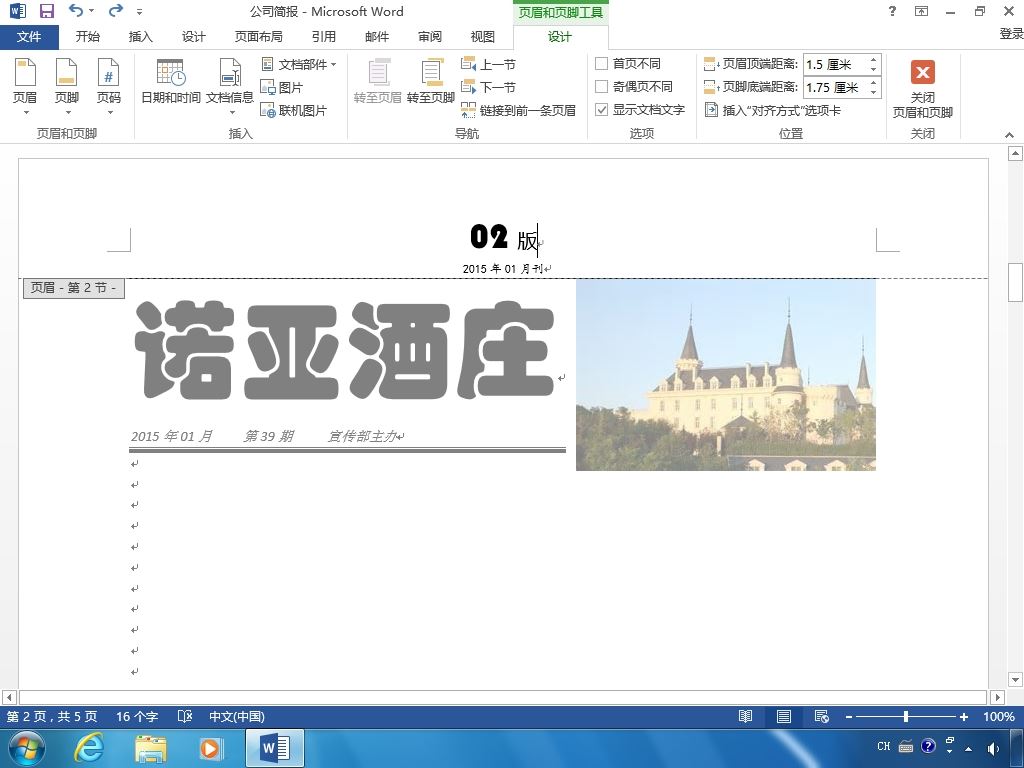Switch to the 视图 tab
Image resolution: width=1024 pixels, height=768 pixels.
pyautogui.click(x=483, y=37)
